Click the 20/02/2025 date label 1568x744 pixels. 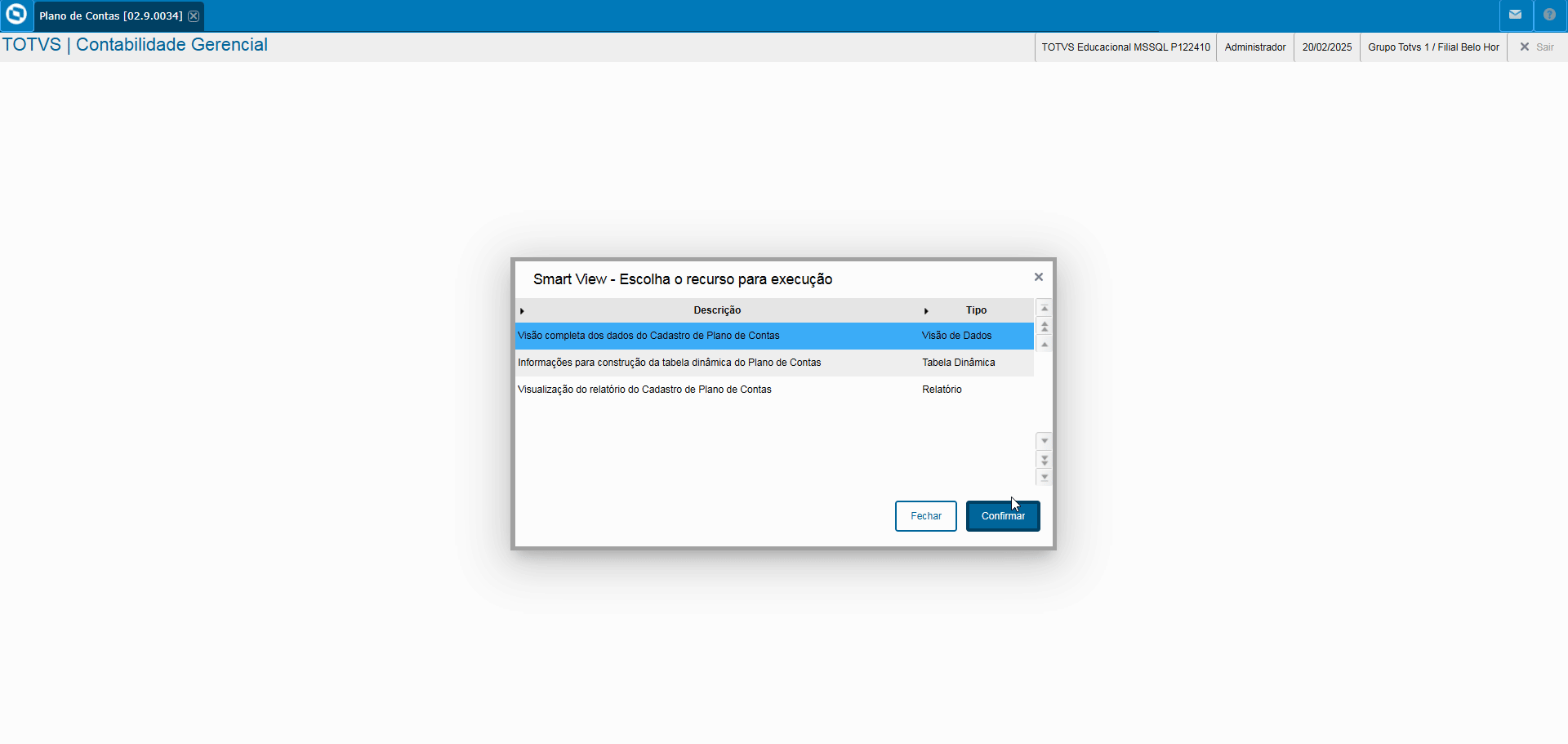1327,47
